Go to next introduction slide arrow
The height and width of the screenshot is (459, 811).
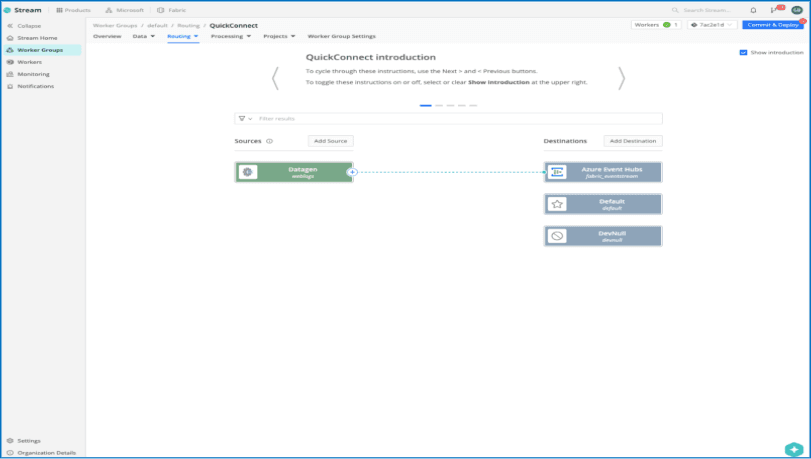[x=621, y=78]
